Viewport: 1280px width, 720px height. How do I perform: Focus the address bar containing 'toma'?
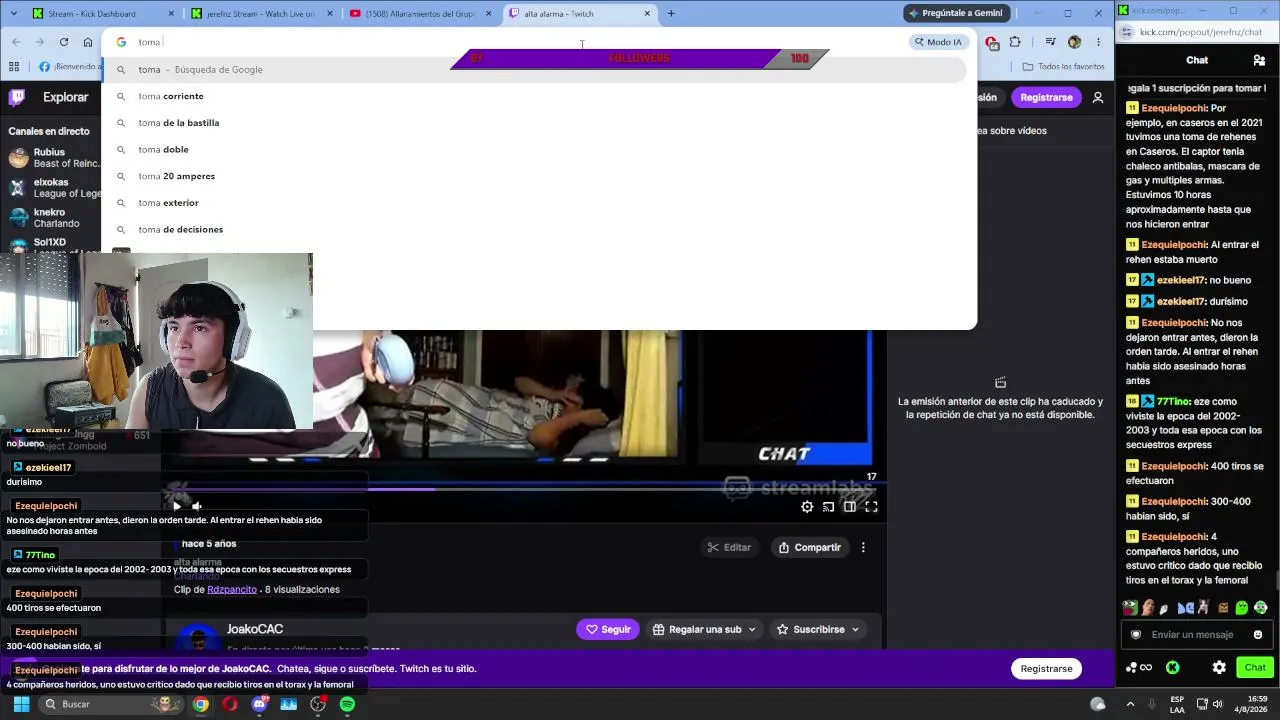(520, 42)
